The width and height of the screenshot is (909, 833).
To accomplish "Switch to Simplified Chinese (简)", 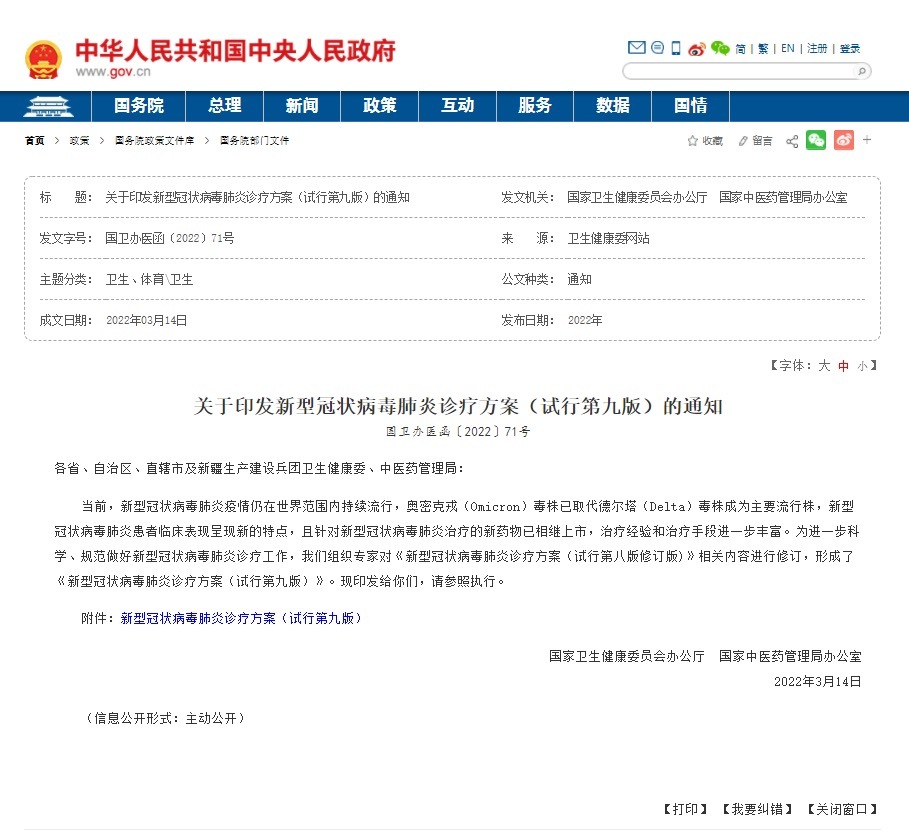I will [x=741, y=48].
